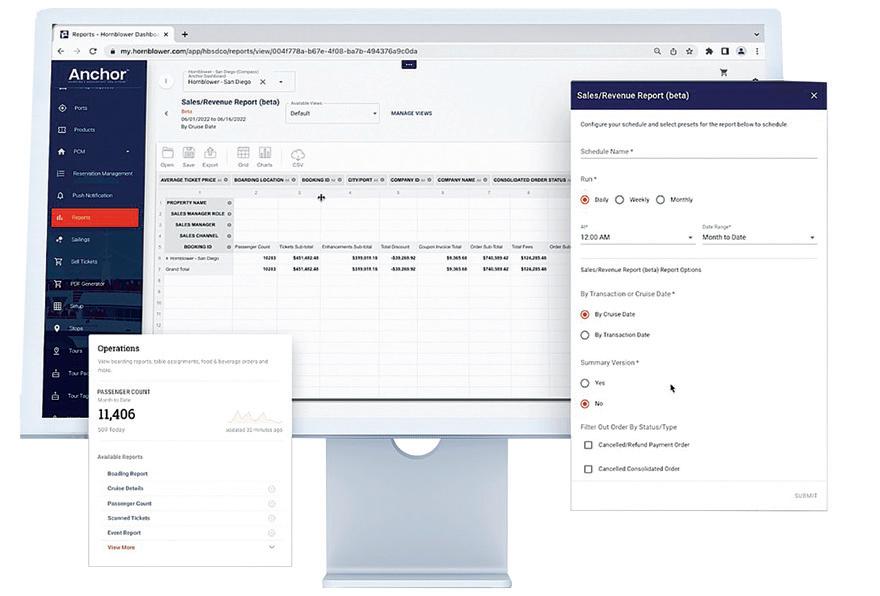Click the browser address bar URL
Viewport: 880px width, 596px height.
coord(268,51)
